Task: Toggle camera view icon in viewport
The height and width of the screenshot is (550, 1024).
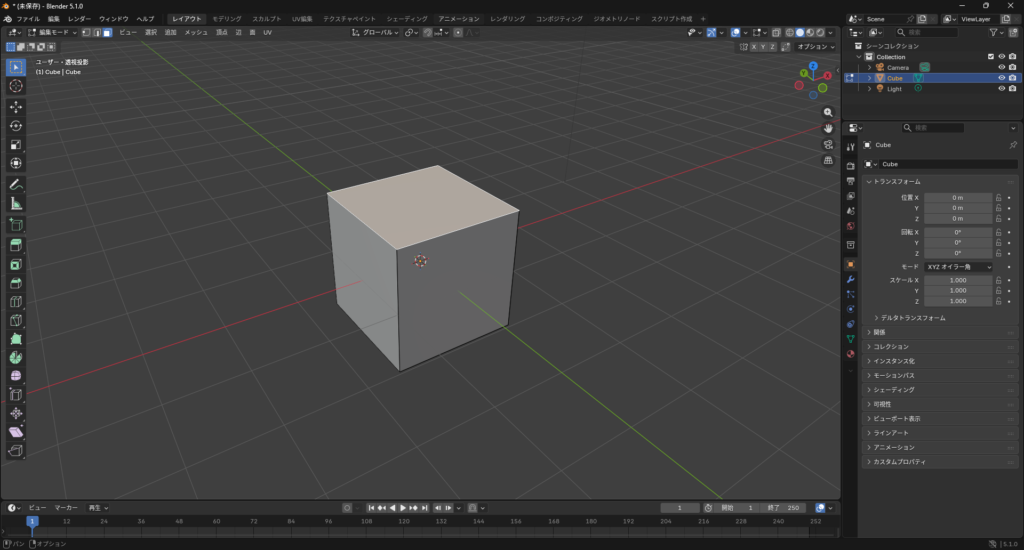Action: click(x=828, y=144)
